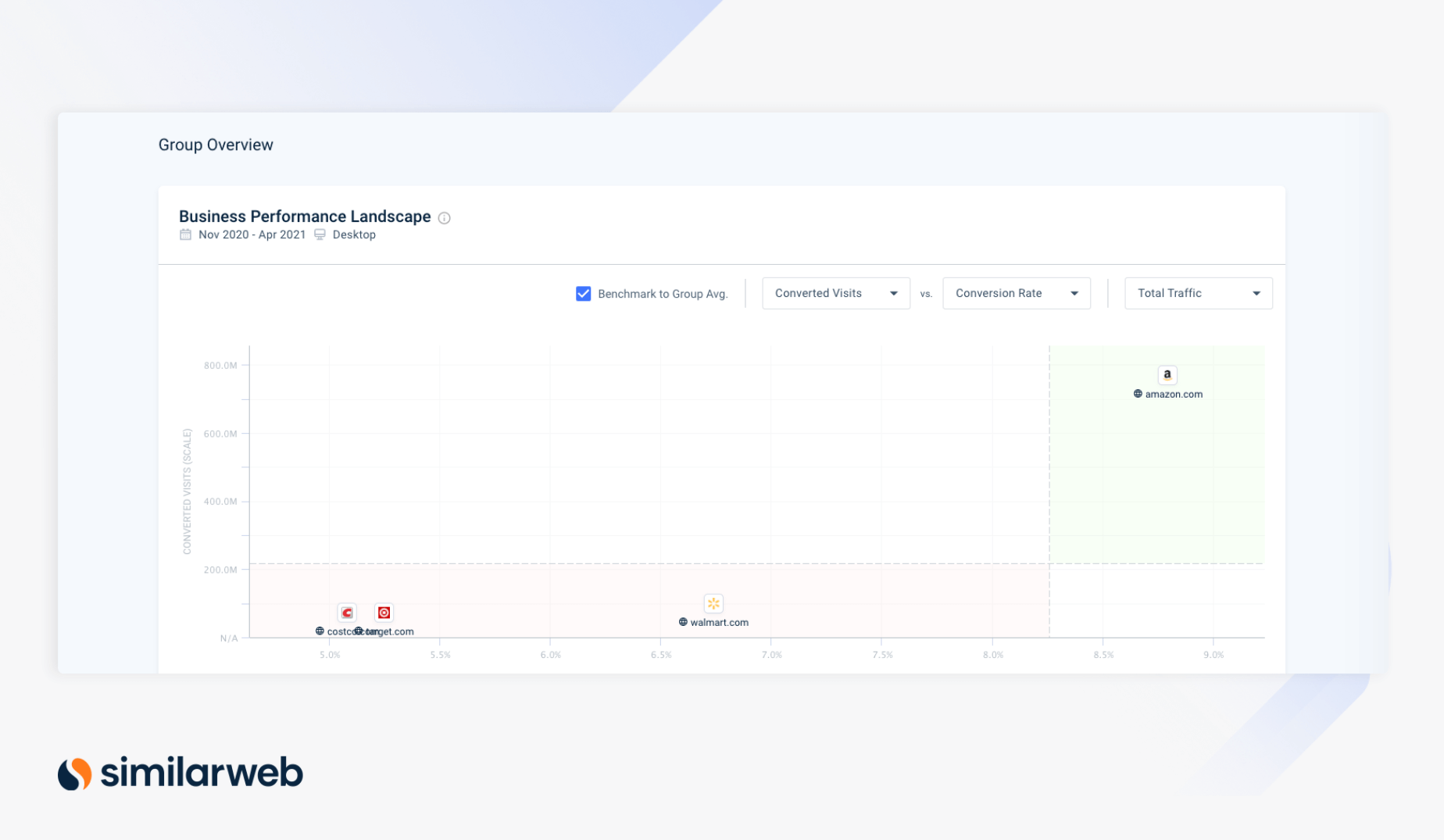Click the globe icon beside walmart.com

tap(683, 622)
